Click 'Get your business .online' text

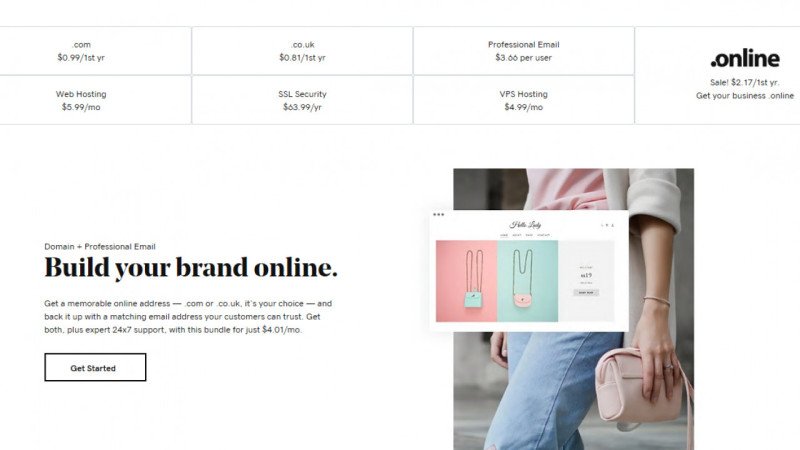coord(745,95)
